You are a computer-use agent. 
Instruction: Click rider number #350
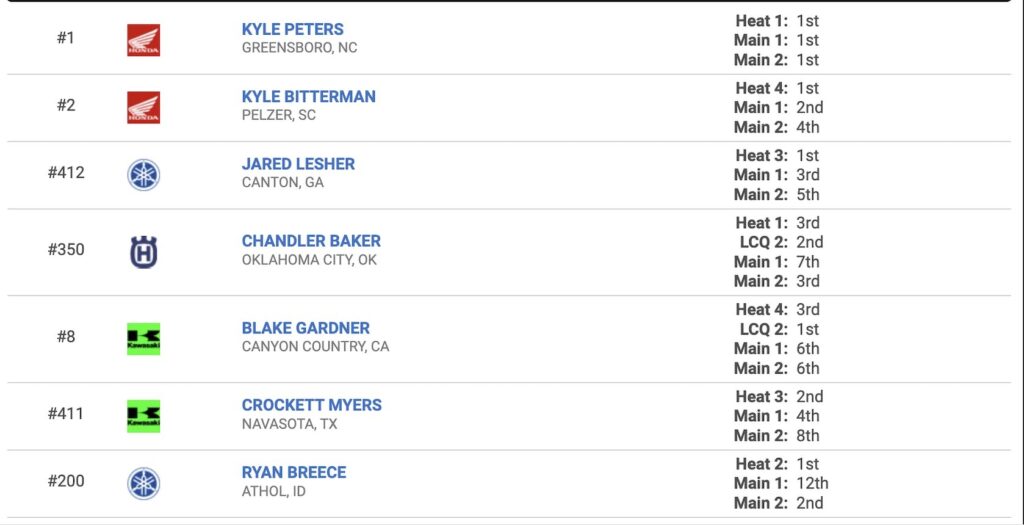[66, 250]
